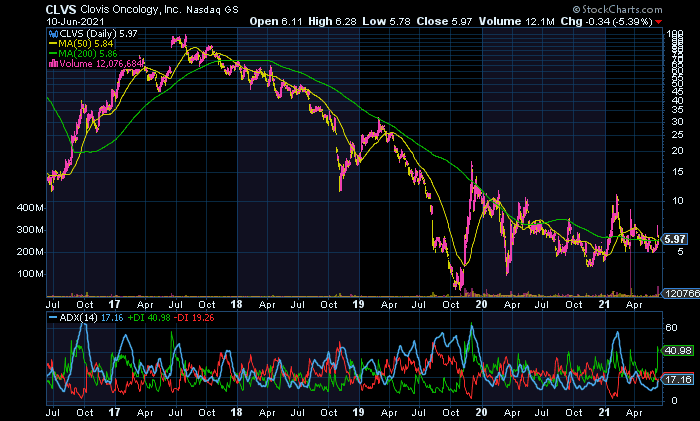Viewport: 700px width, 421px height.
Task: Click the candlestick icon beside CLVS (Daily)
Action: point(53,34)
